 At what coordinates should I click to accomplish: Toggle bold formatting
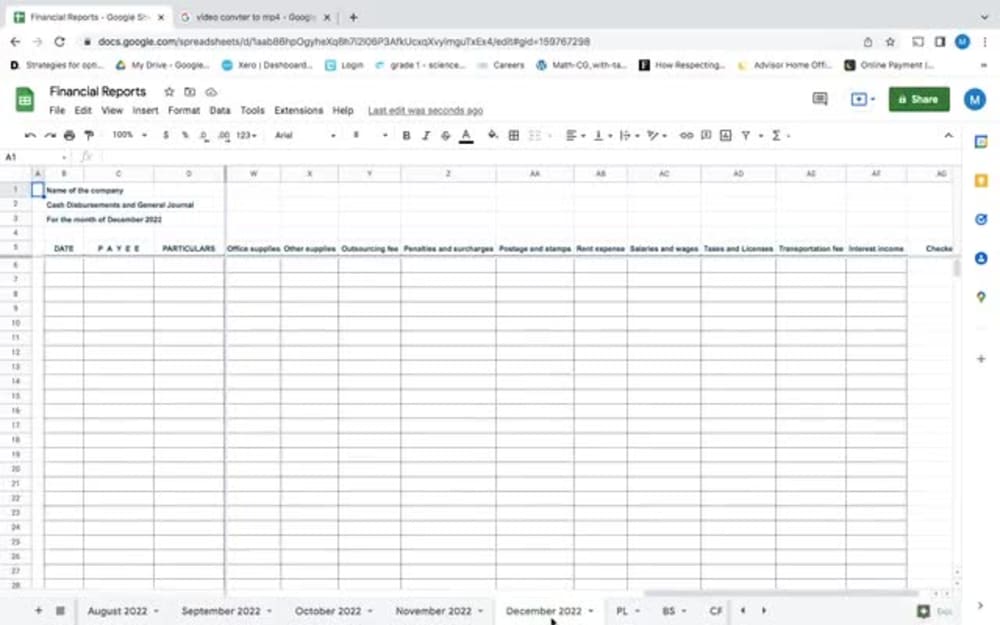click(406, 135)
